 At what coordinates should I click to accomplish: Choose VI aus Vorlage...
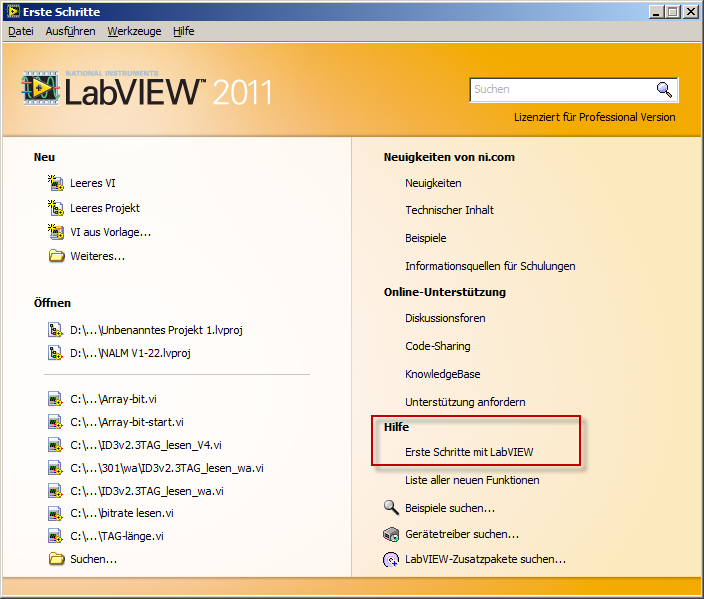[110, 232]
